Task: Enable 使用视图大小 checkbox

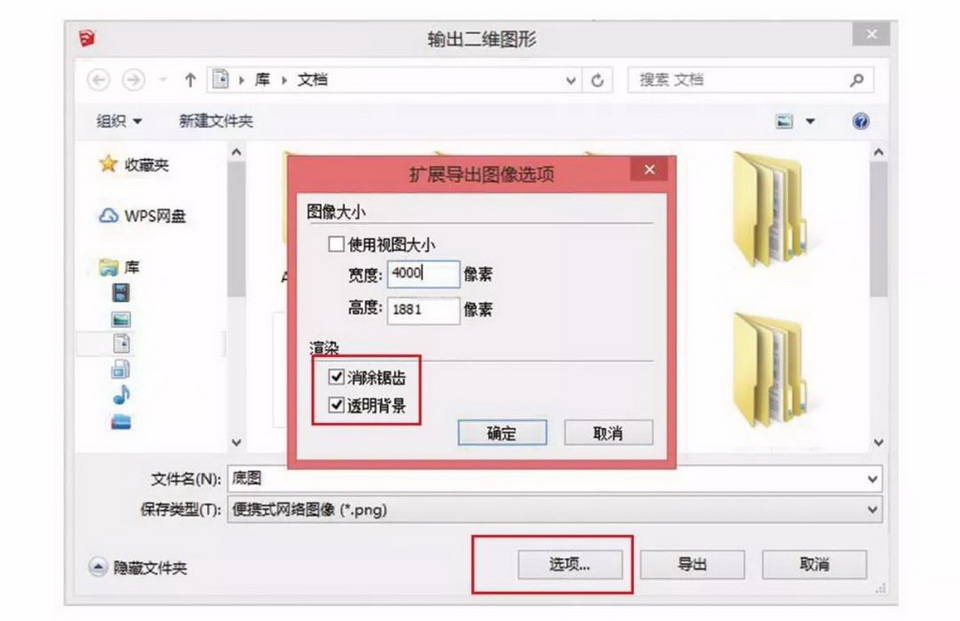Action: click(336, 244)
